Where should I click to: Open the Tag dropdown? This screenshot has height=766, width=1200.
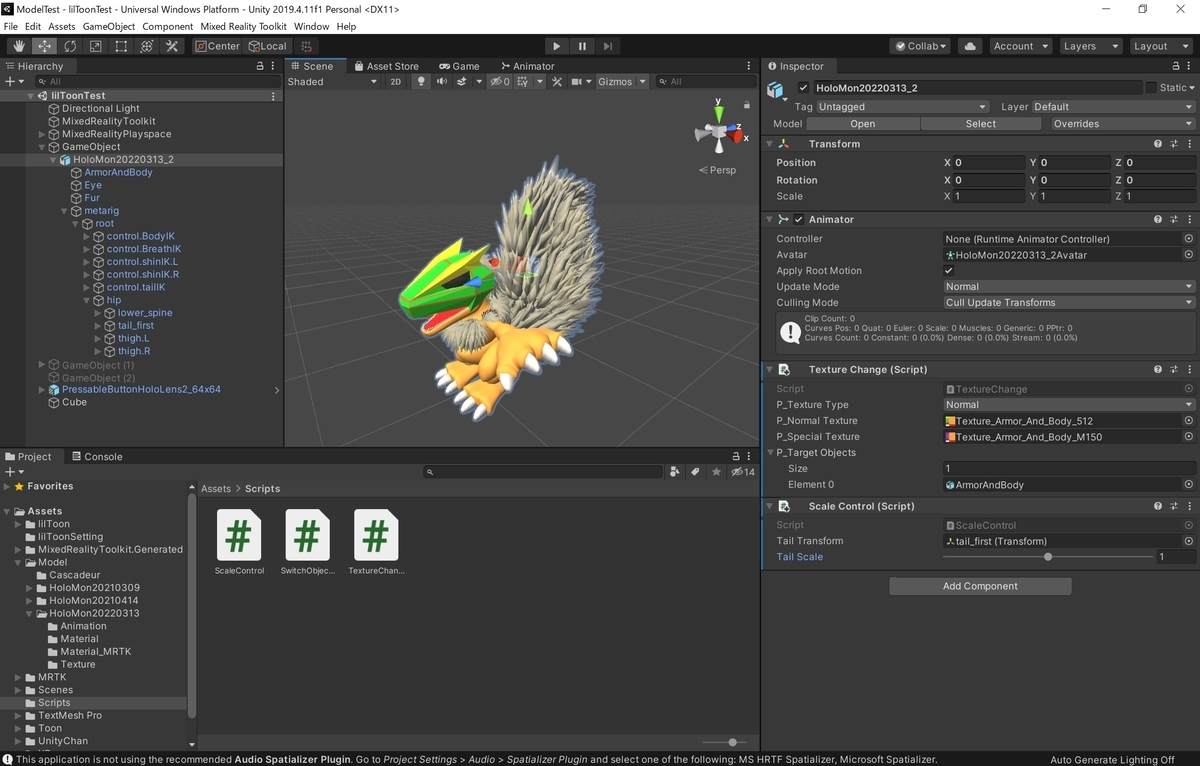pos(902,106)
